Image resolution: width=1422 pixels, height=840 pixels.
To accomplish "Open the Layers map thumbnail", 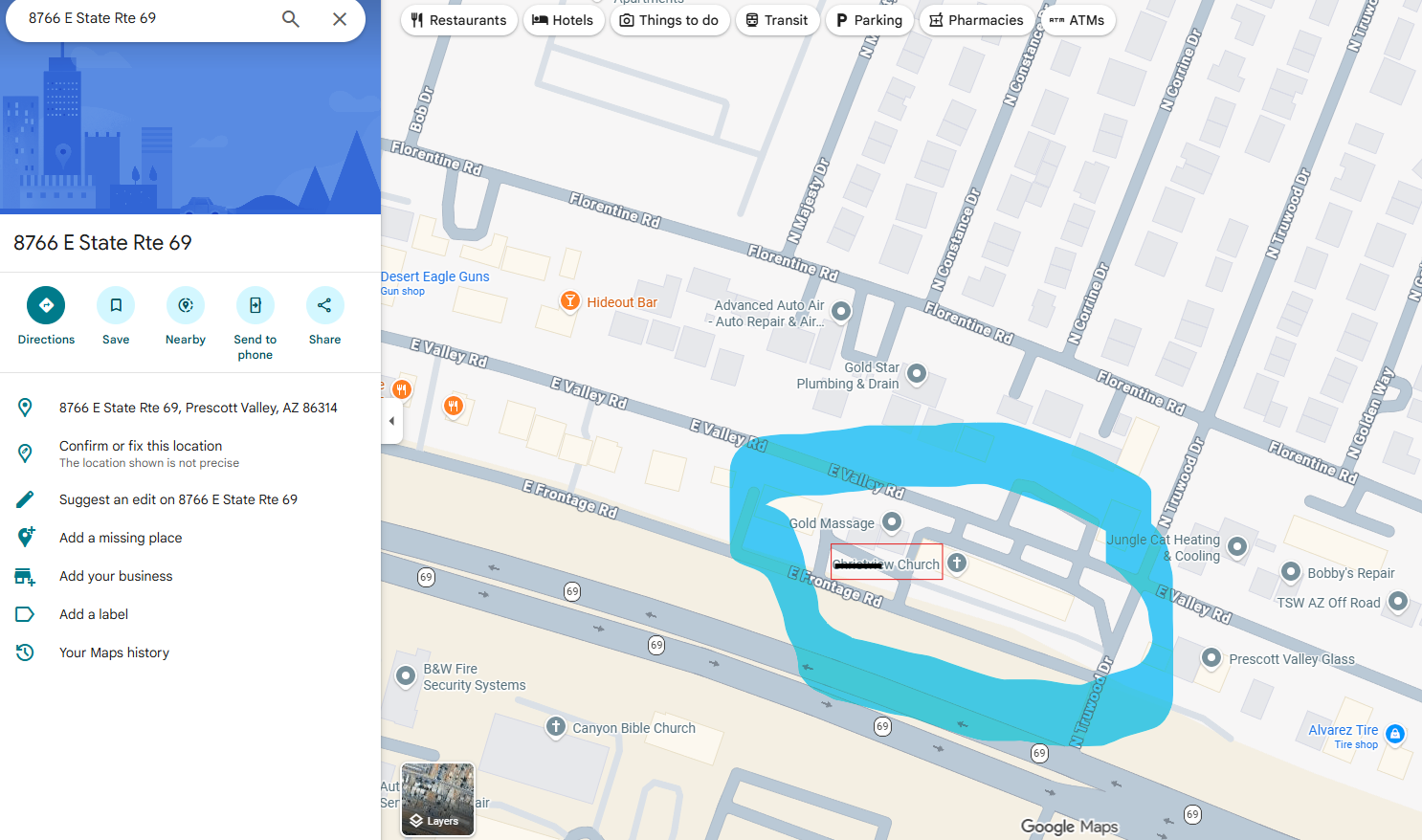I will pyautogui.click(x=437, y=800).
